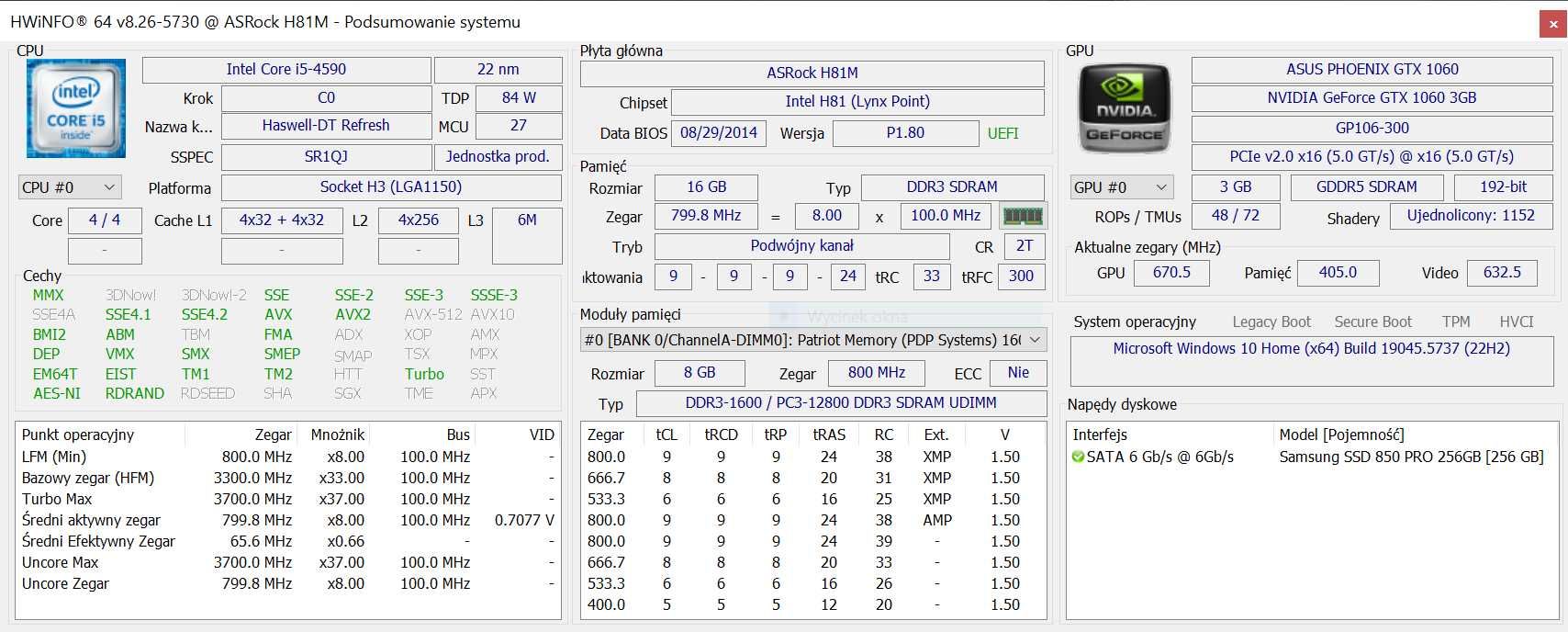Click the Turbo Max row in clocks table
Viewport: 1568px width, 632px height.
click(x=287, y=499)
